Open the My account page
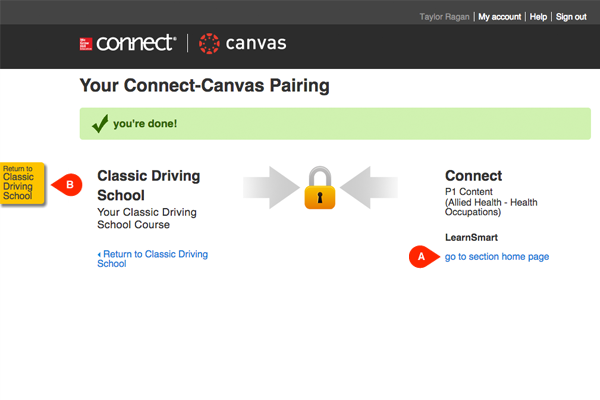 click(499, 17)
